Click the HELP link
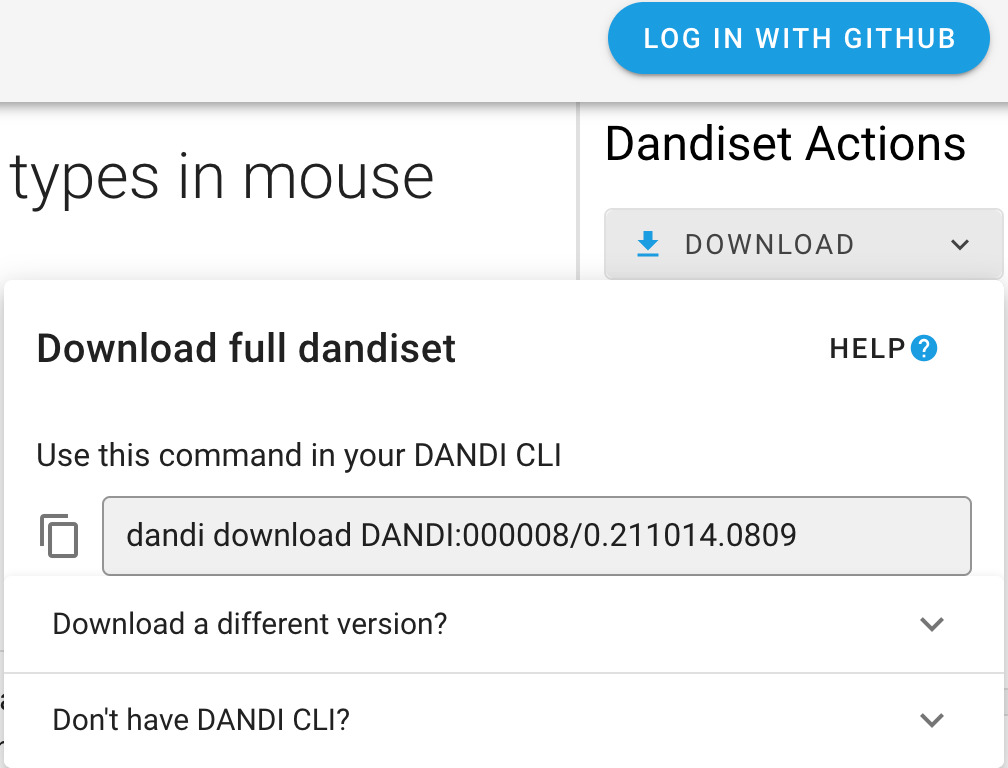 click(x=868, y=348)
